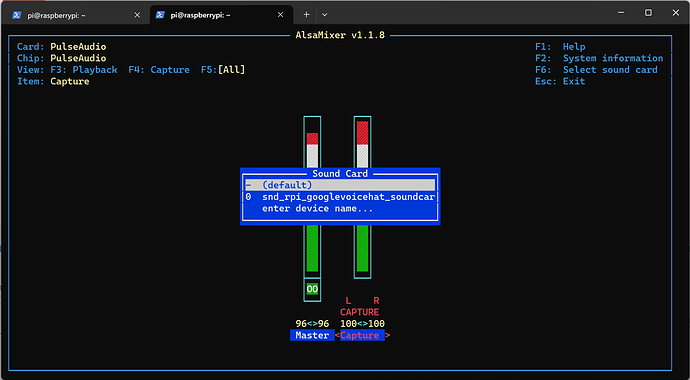This screenshot has width=690, height=380.
Task: Click F4: Capture view option
Action: coord(159,69)
